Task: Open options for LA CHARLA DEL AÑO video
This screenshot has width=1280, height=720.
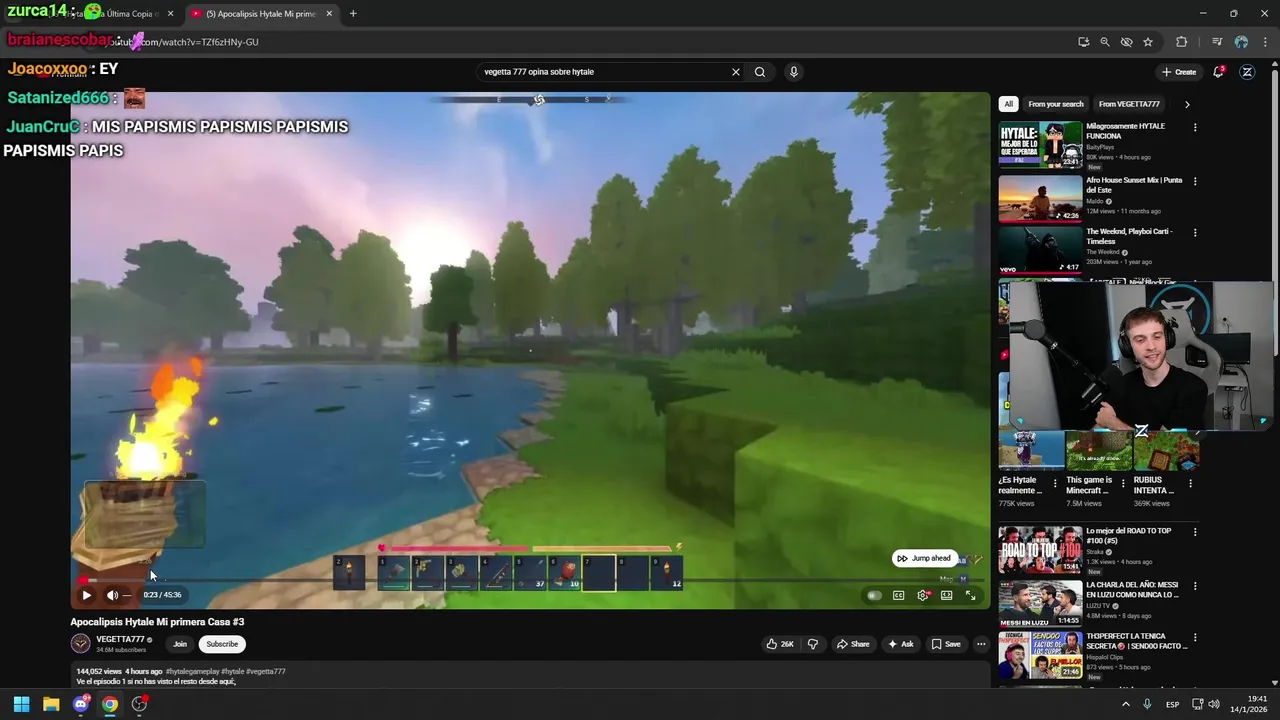Action: (1195, 586)
